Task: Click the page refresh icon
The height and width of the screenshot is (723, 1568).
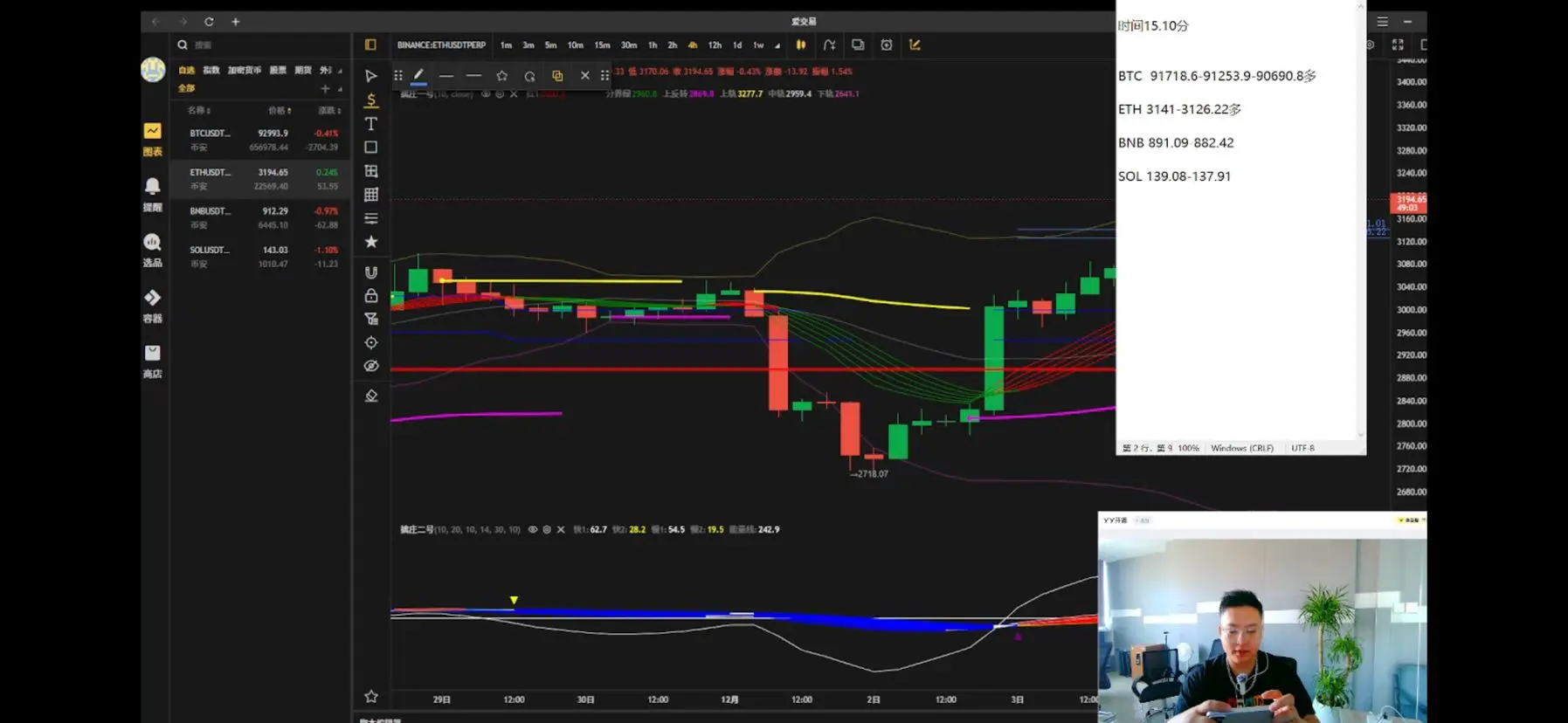Action: (209, 21)
